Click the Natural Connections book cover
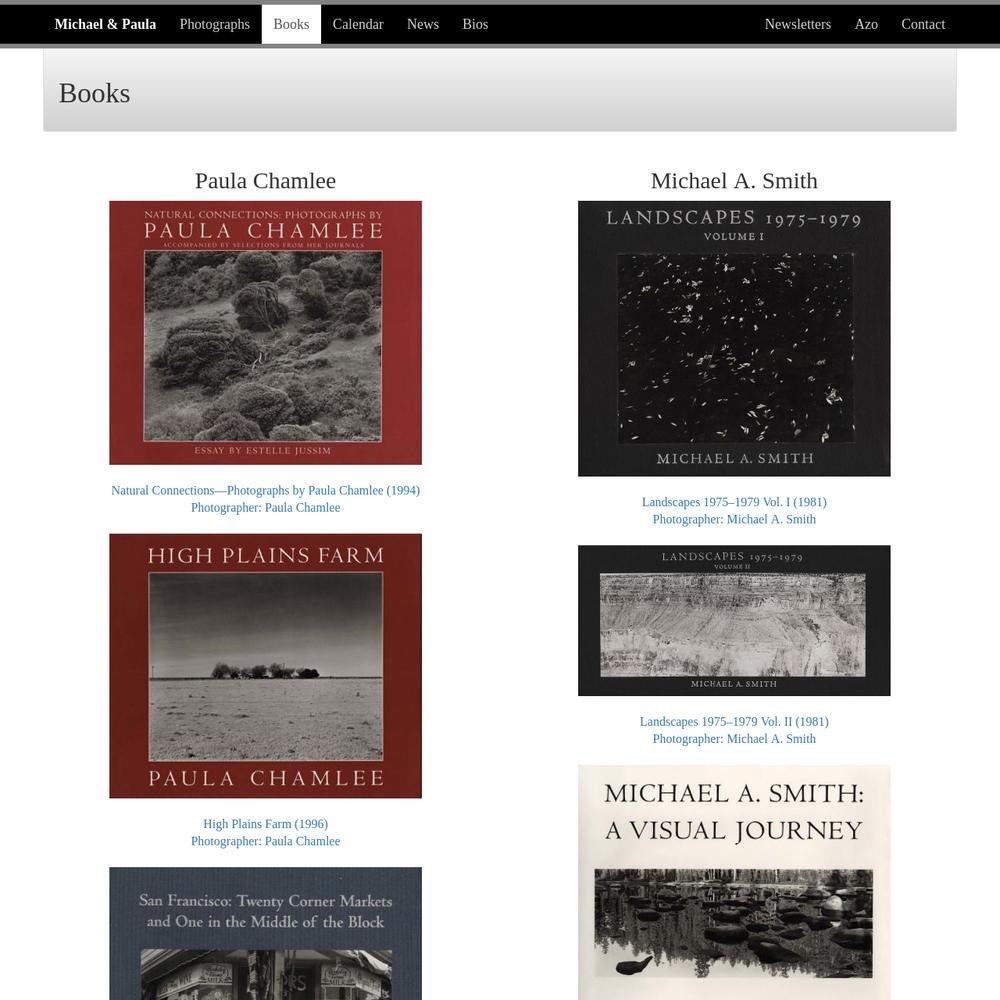The image size is (1000, 1000). click(265, 333)
